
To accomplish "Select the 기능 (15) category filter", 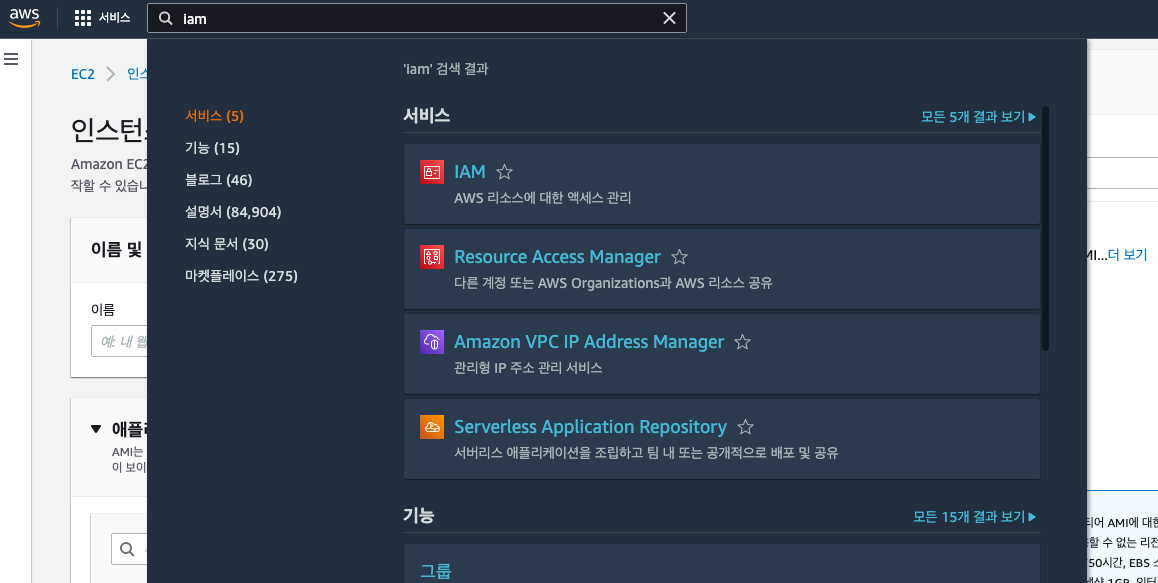I will pos(213,148).
